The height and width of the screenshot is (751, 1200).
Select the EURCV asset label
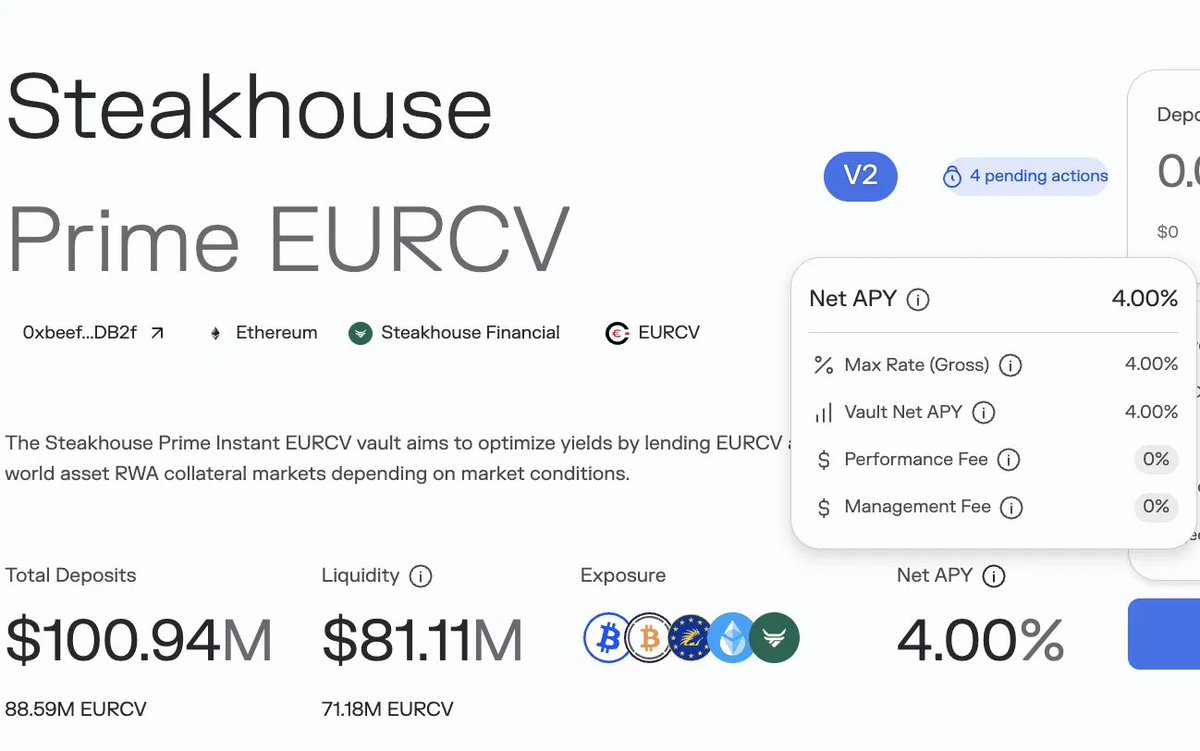pos(669,333)
